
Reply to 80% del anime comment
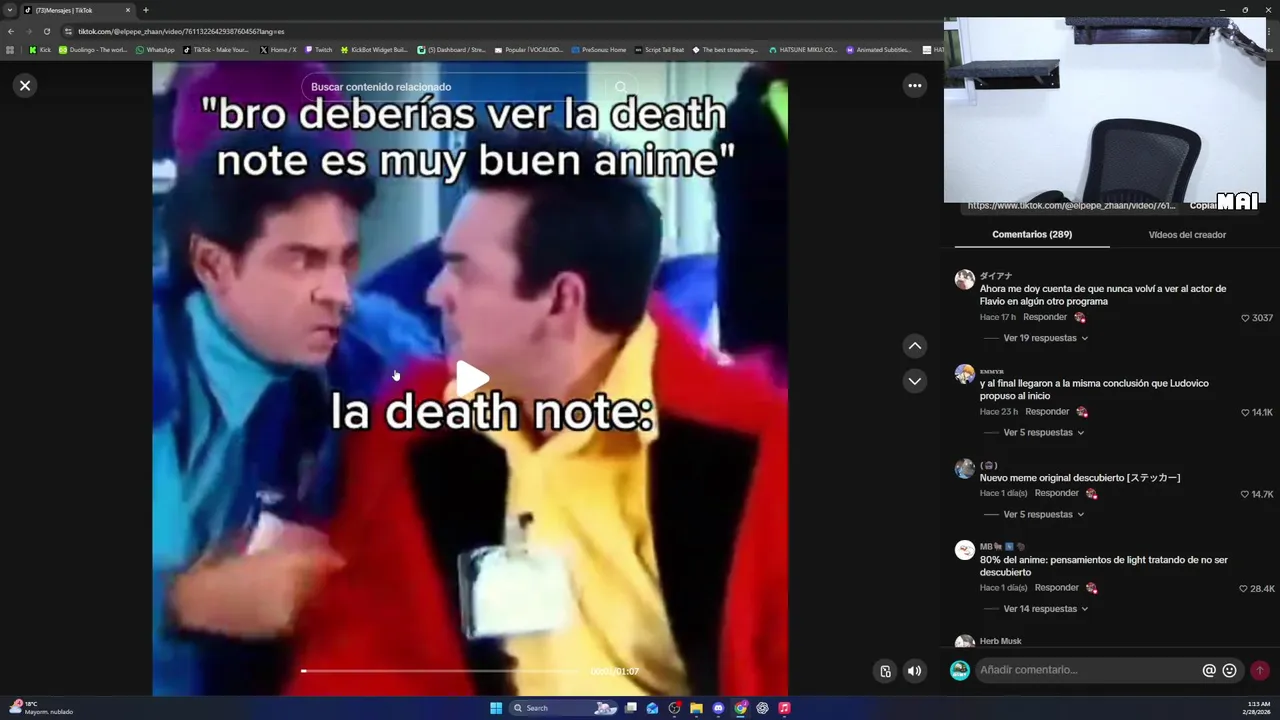(x=1057, y=588)
